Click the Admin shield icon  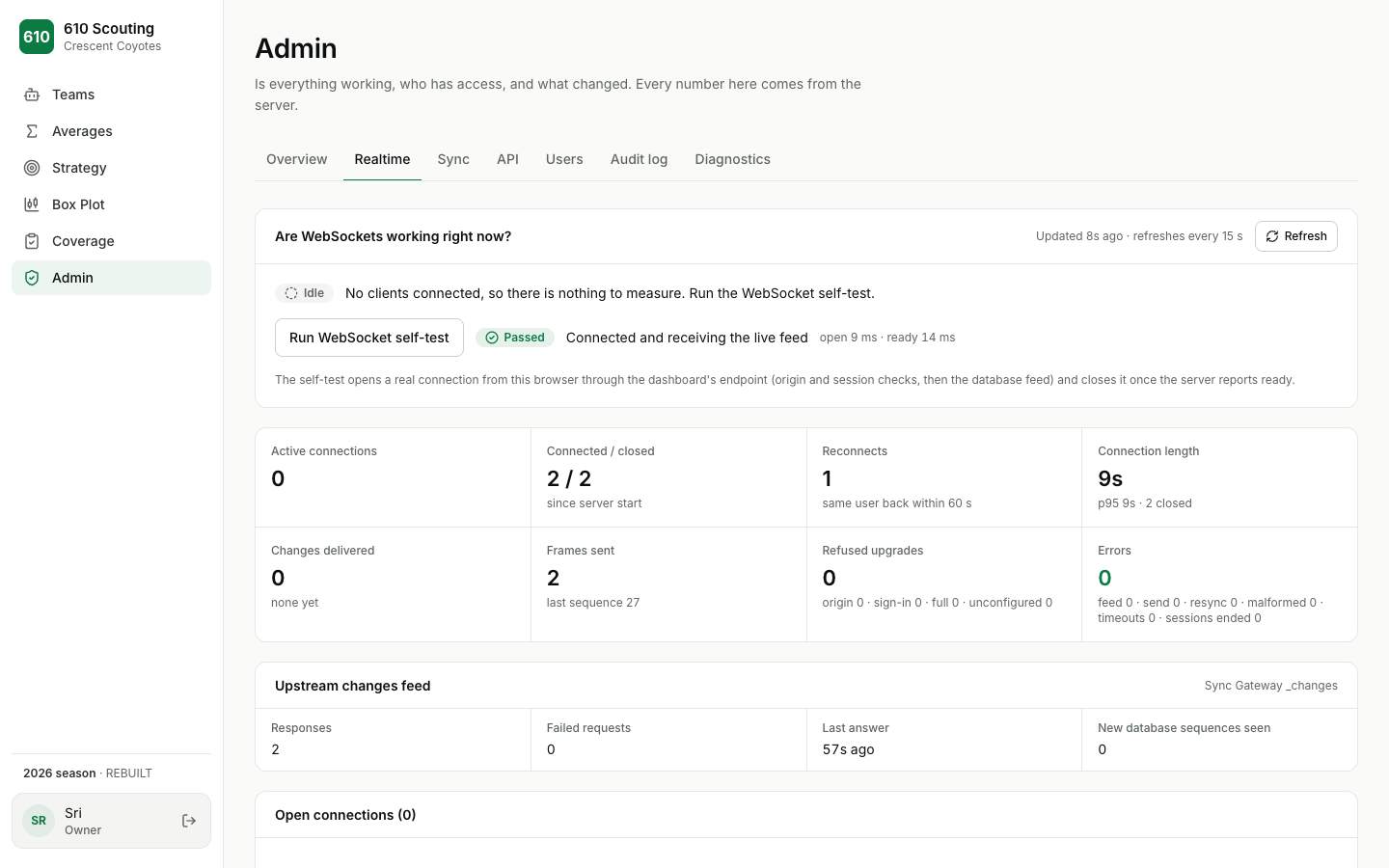pyautogui.click(x=32, y=278)
